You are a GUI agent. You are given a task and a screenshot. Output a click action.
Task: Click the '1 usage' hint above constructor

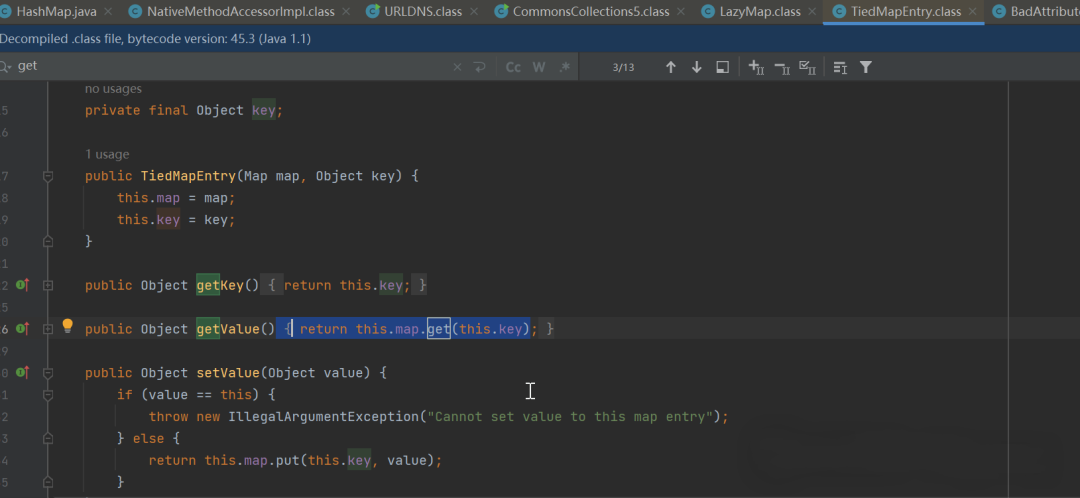[107, 154]
